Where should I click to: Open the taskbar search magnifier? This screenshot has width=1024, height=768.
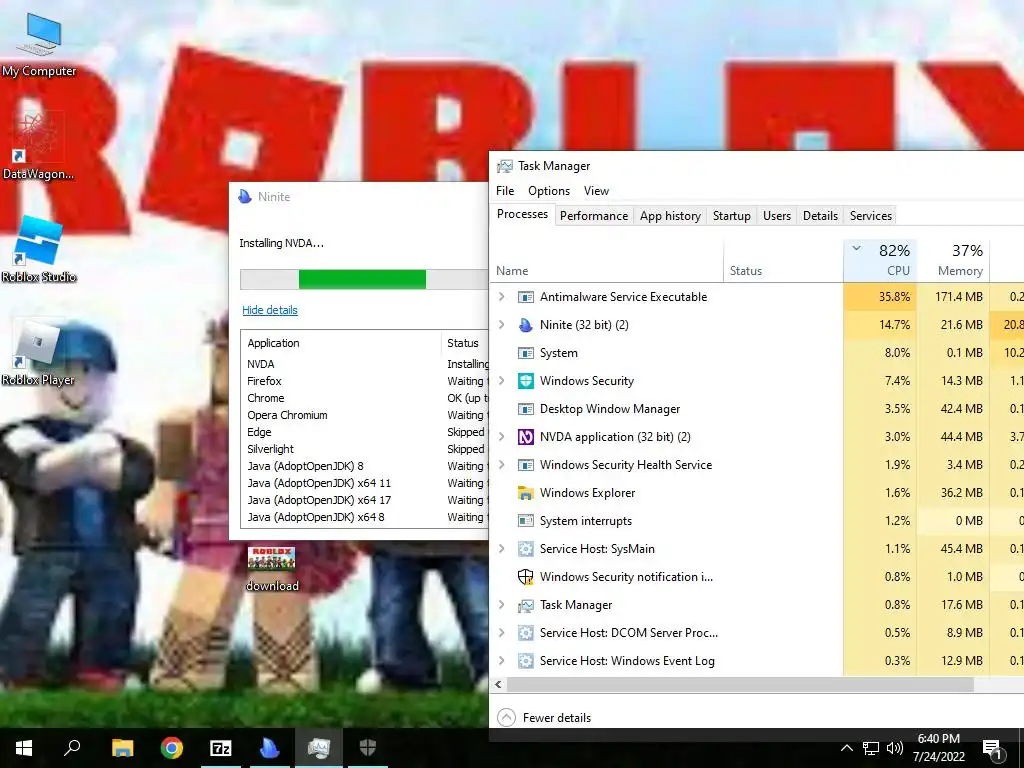tap(72, 748)
